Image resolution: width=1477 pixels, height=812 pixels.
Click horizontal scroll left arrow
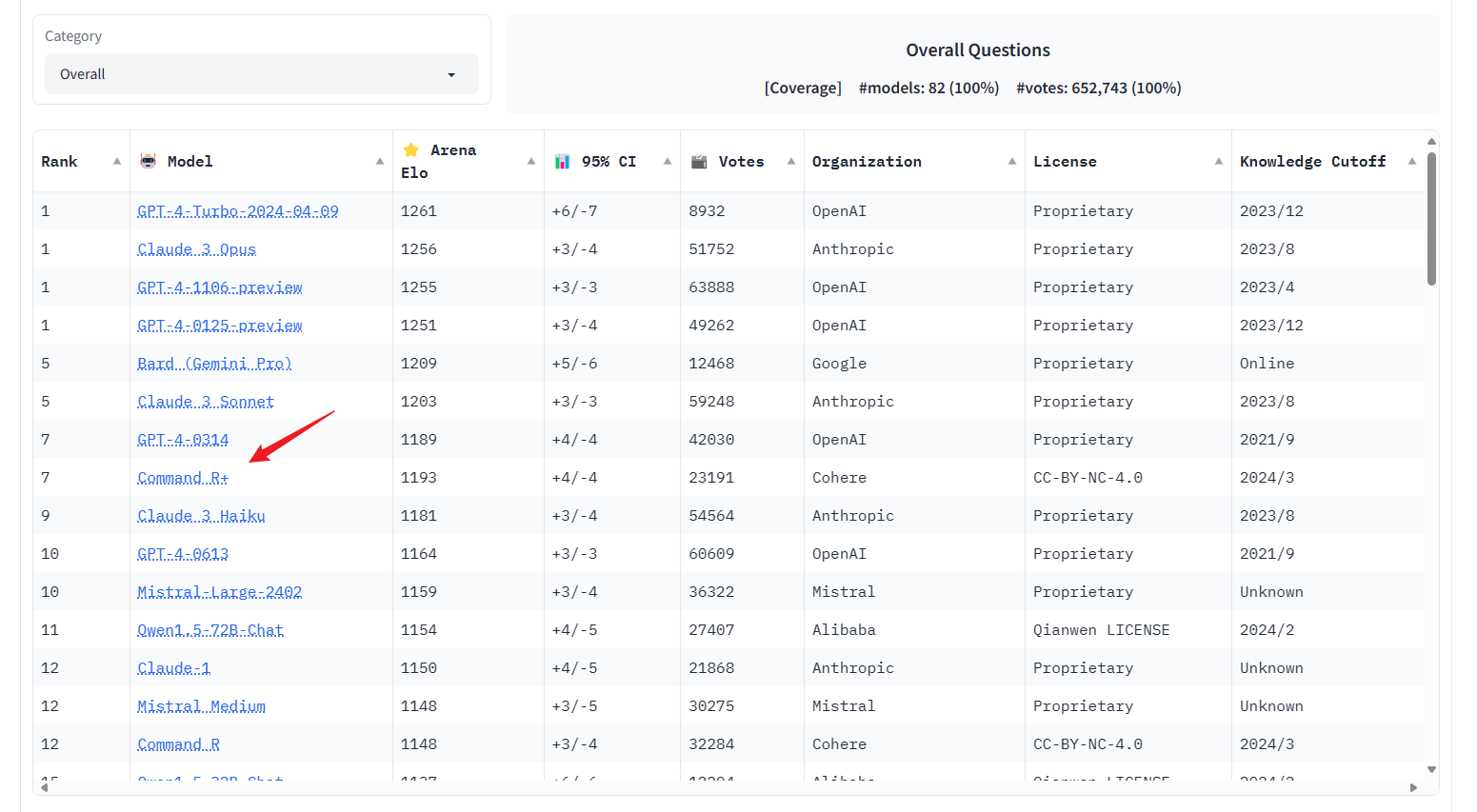click(44, 787)
